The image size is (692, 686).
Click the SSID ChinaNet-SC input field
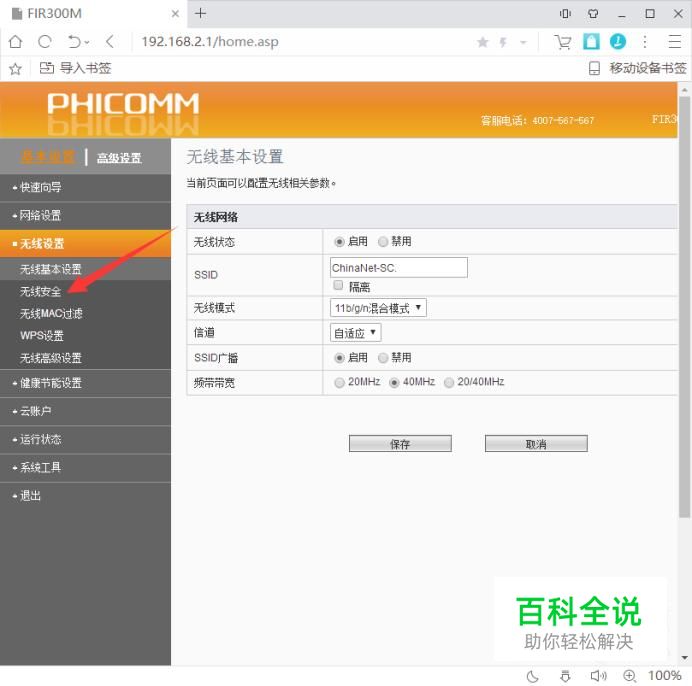click(x=399, y=268)
